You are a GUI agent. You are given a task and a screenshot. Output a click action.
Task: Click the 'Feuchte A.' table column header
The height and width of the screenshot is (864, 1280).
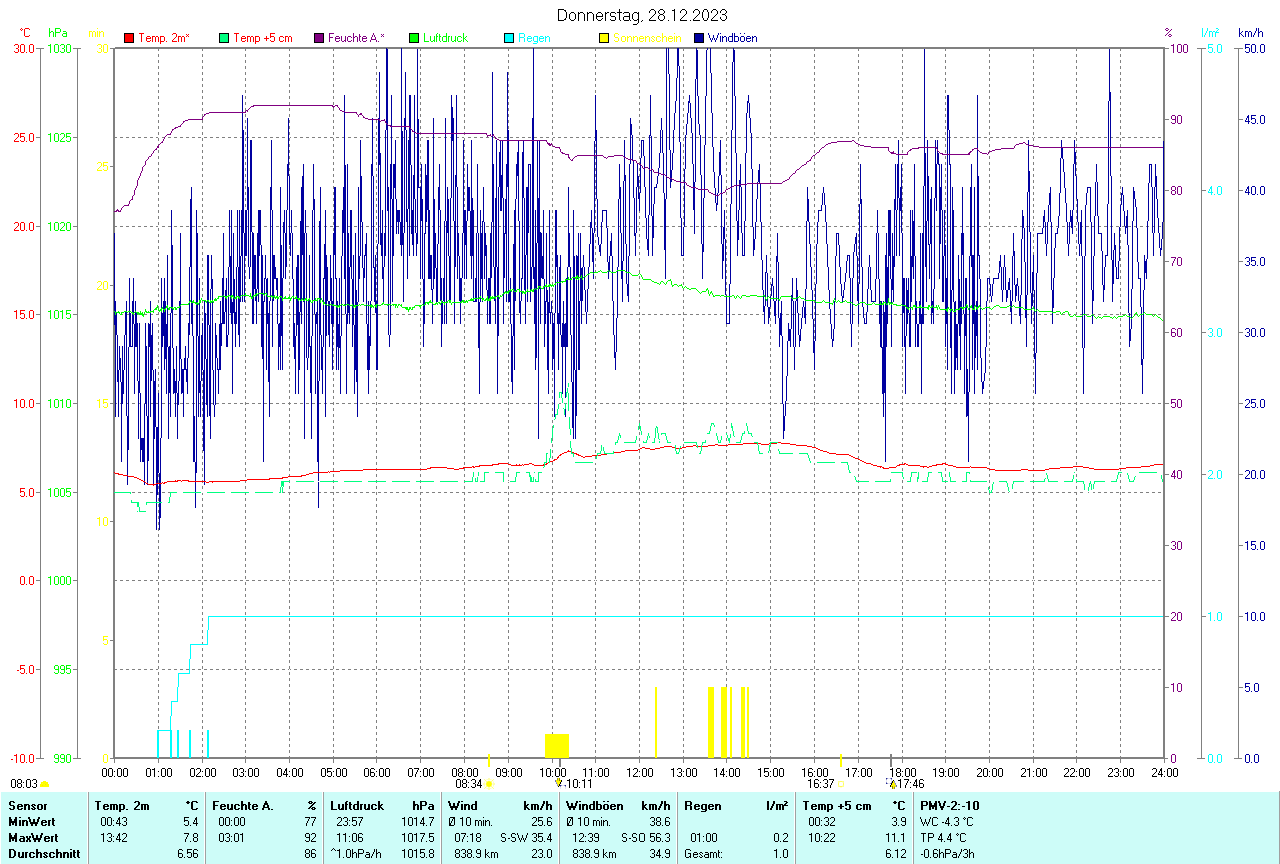242,805
